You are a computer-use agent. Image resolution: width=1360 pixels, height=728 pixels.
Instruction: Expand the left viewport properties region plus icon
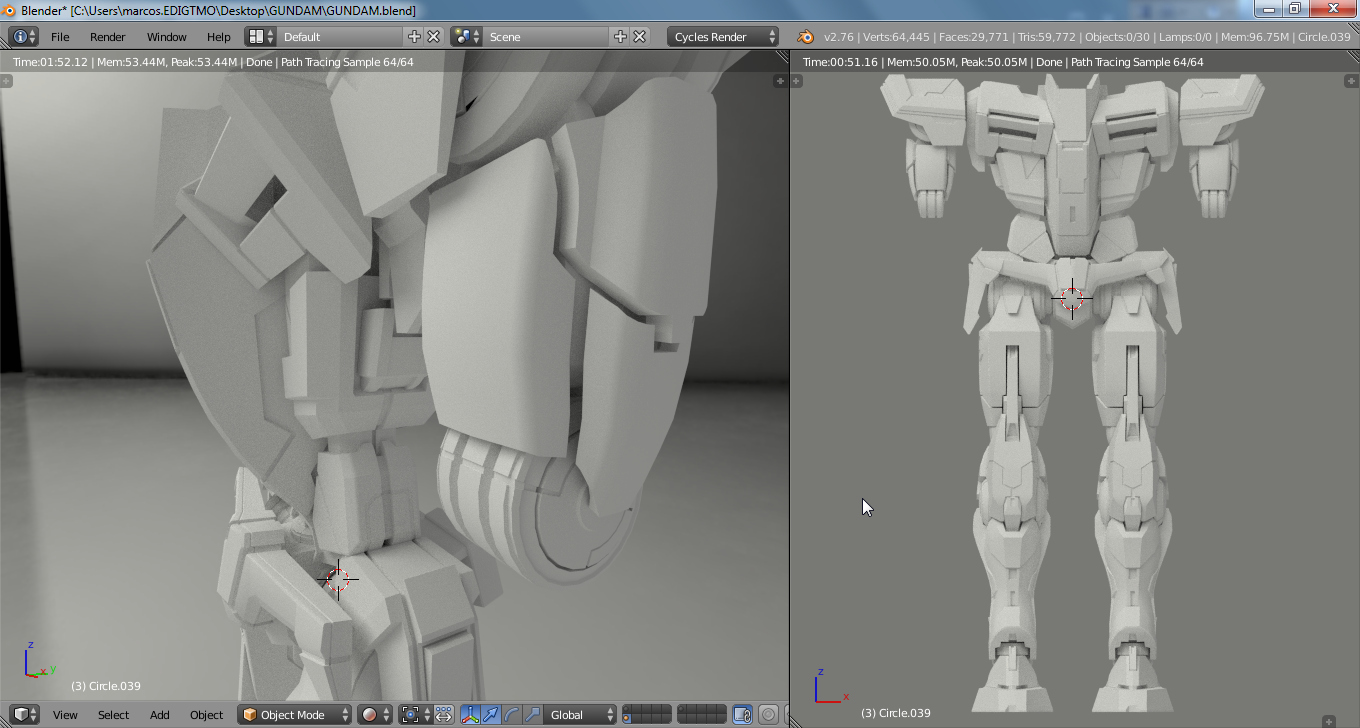pyautogui.click(x=780, y=81)
